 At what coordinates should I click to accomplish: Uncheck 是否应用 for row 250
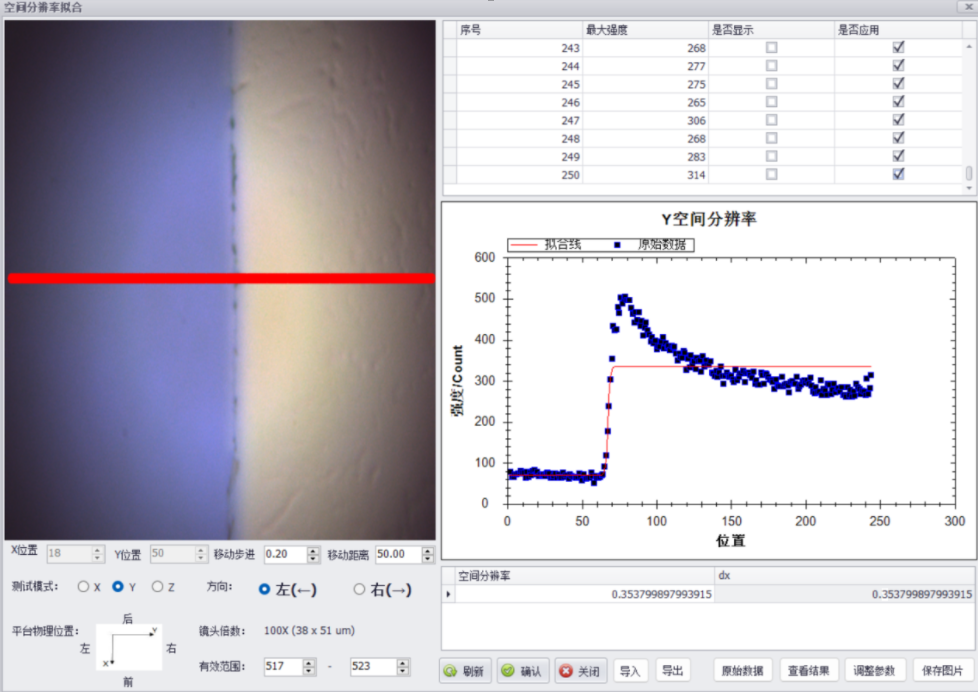[897, 173]
